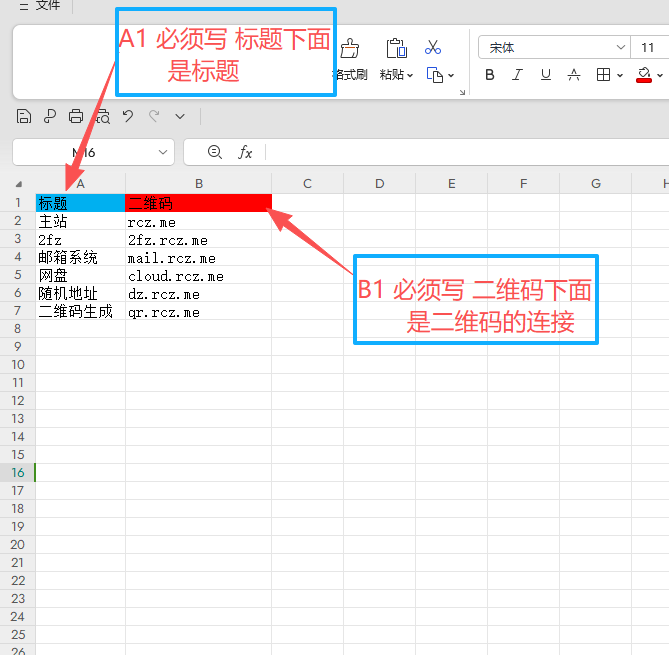Apply the red fill color bucket
669x655 pixels.
pyautogui.click(x=644, y=75)
